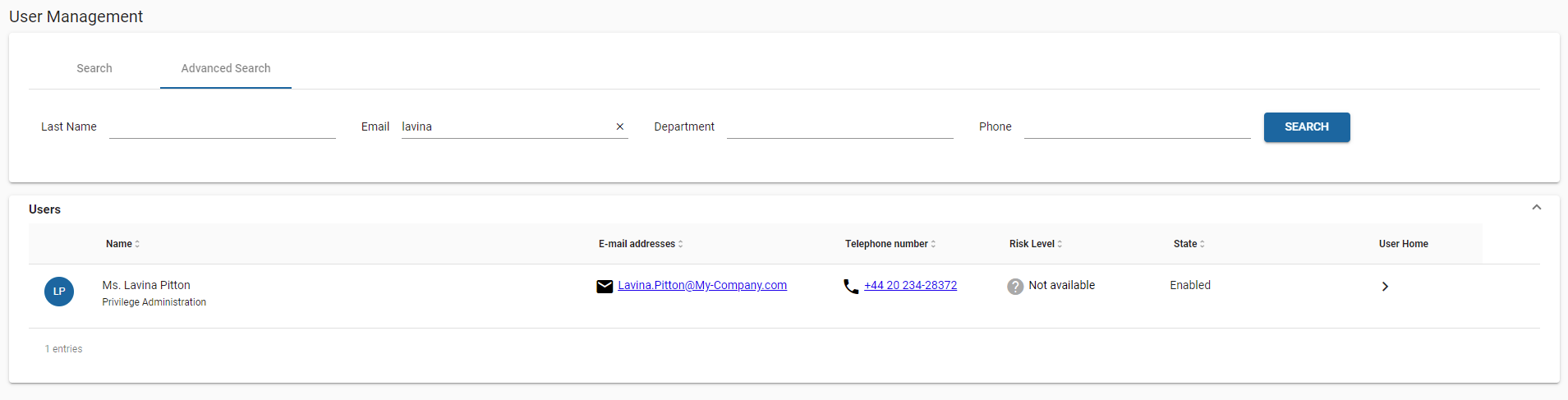This screenshot has width=1568, height=400.
Task: Click the Phone search field
Action: pyautogui.click(x=1137, y=126)
